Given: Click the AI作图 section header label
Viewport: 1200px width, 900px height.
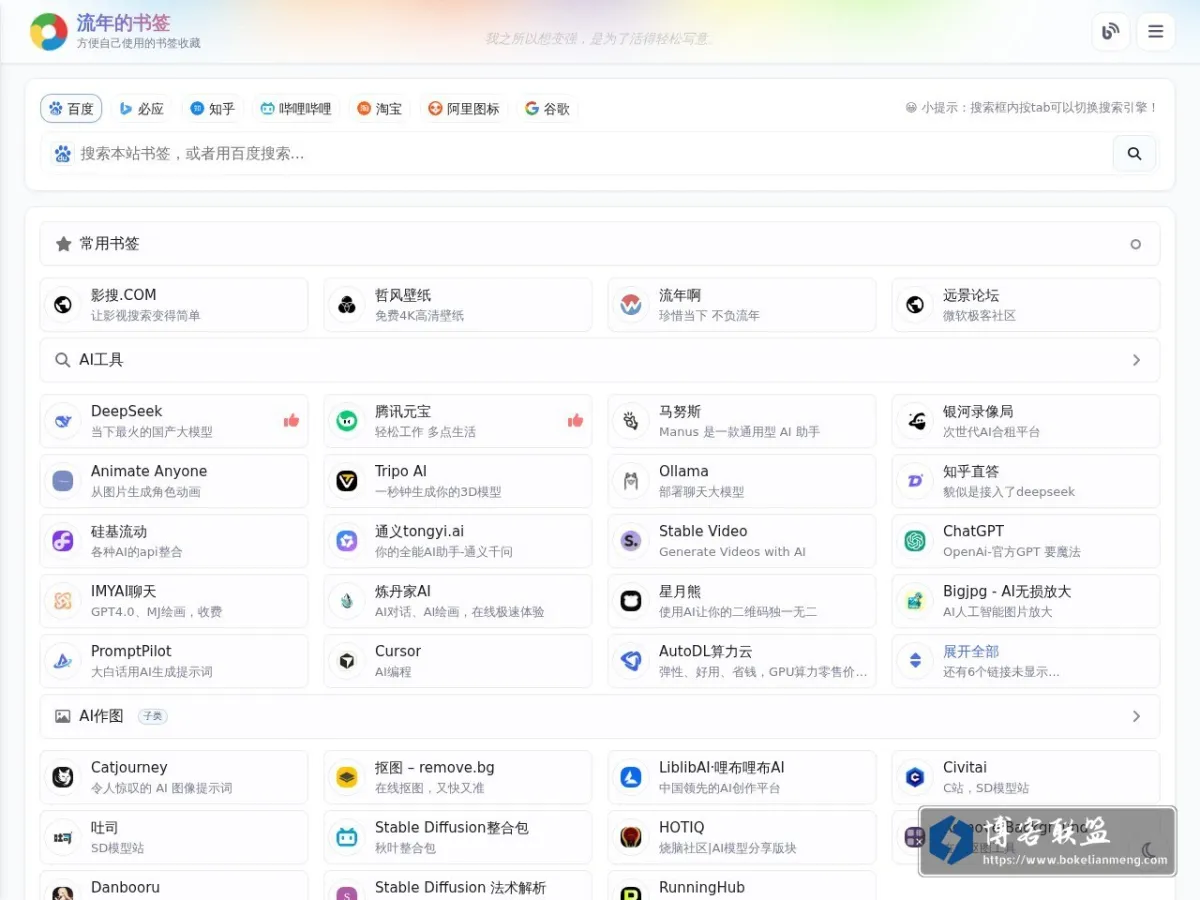Looking at the screenshot, I should coord(101,716).
